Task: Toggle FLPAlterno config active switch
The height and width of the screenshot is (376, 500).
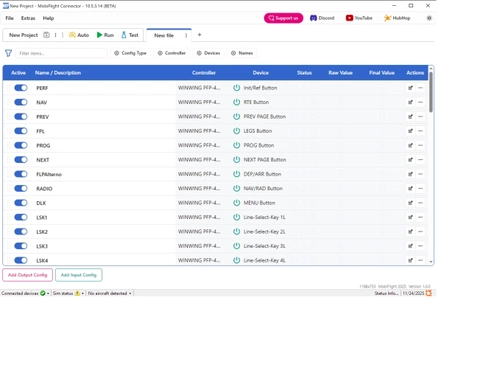Action: click(21, 174)
